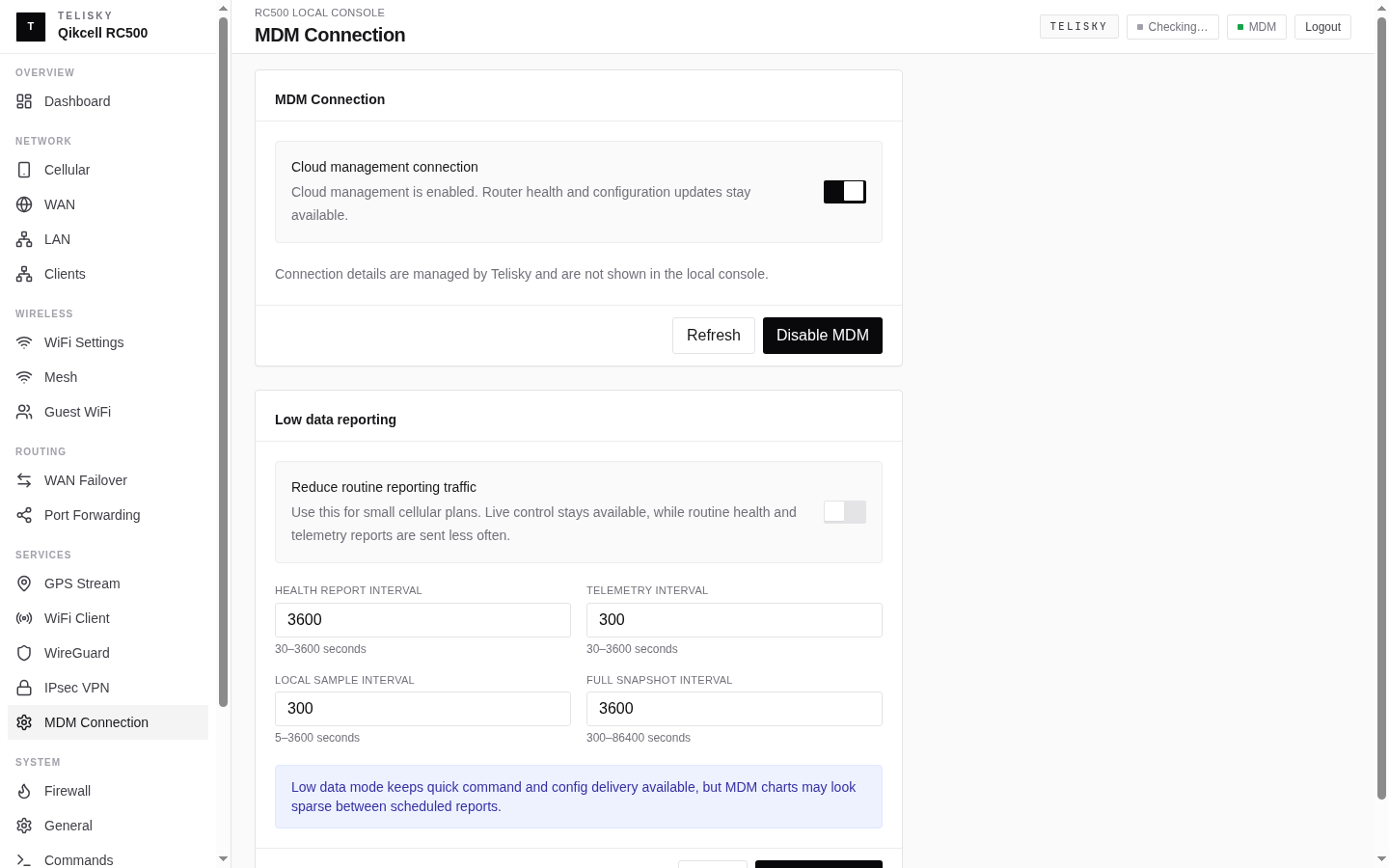Viewport: 1389px width, 868px height.
Task: Click the 'Connection details are managed by Telisky' text
Action: point(522,274)
